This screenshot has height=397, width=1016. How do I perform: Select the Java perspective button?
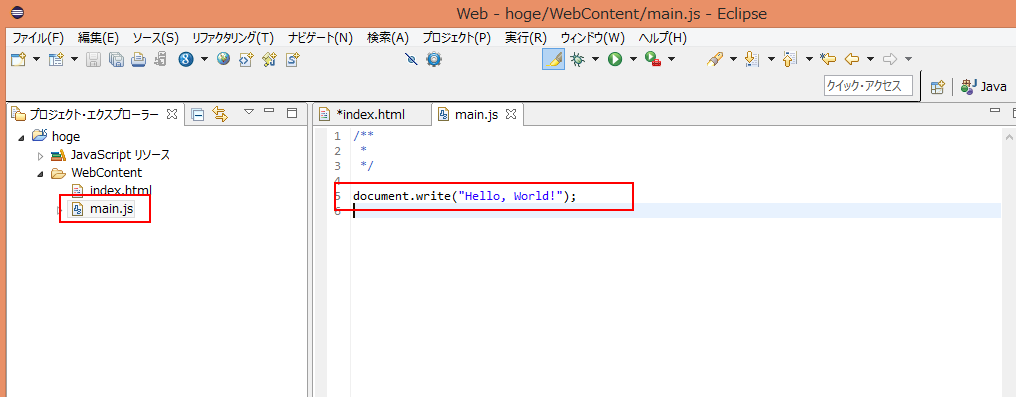tap(984, 87)
